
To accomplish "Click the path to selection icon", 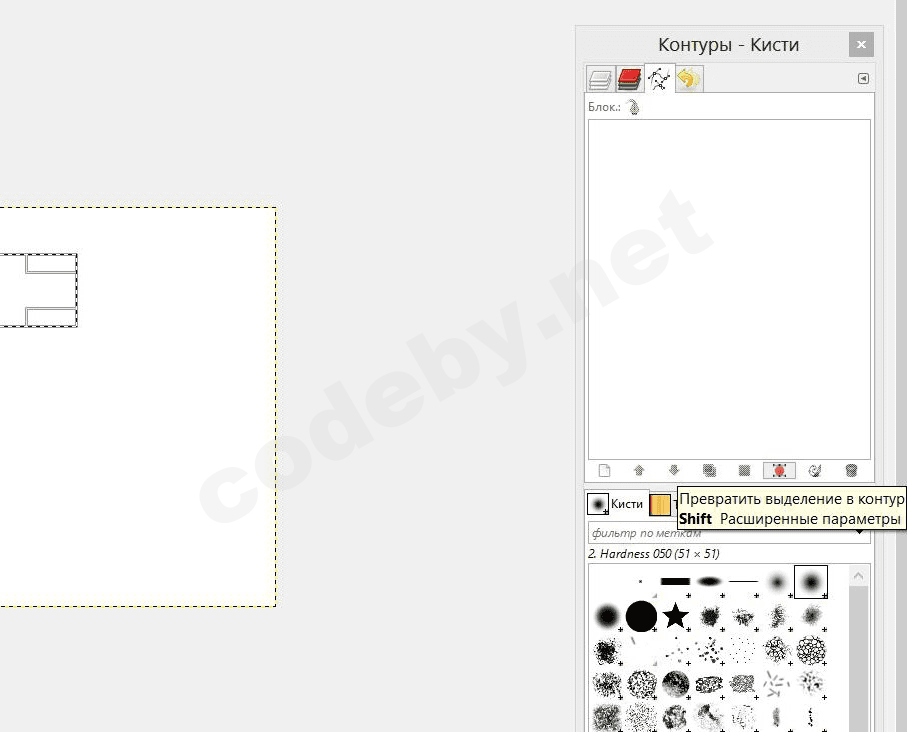I will [x=744, y=470].
